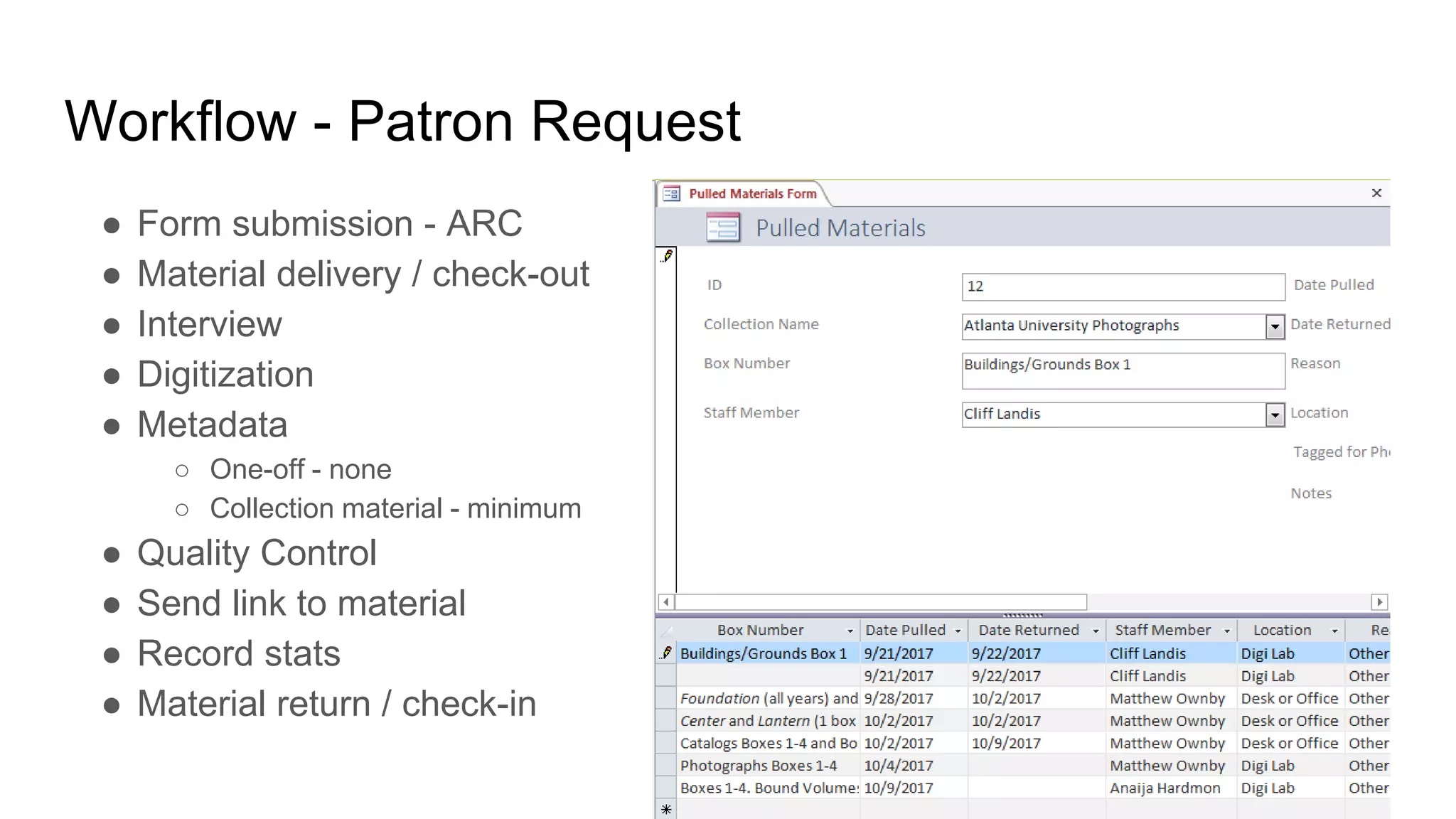Click the Anaija Hardmon staff cell

1172,788
